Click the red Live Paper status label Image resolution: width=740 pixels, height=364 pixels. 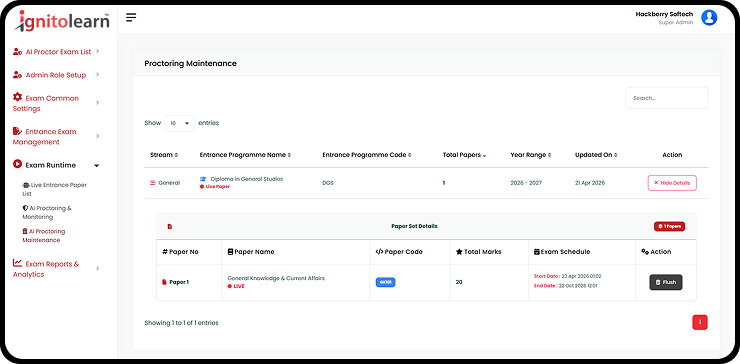215,186
